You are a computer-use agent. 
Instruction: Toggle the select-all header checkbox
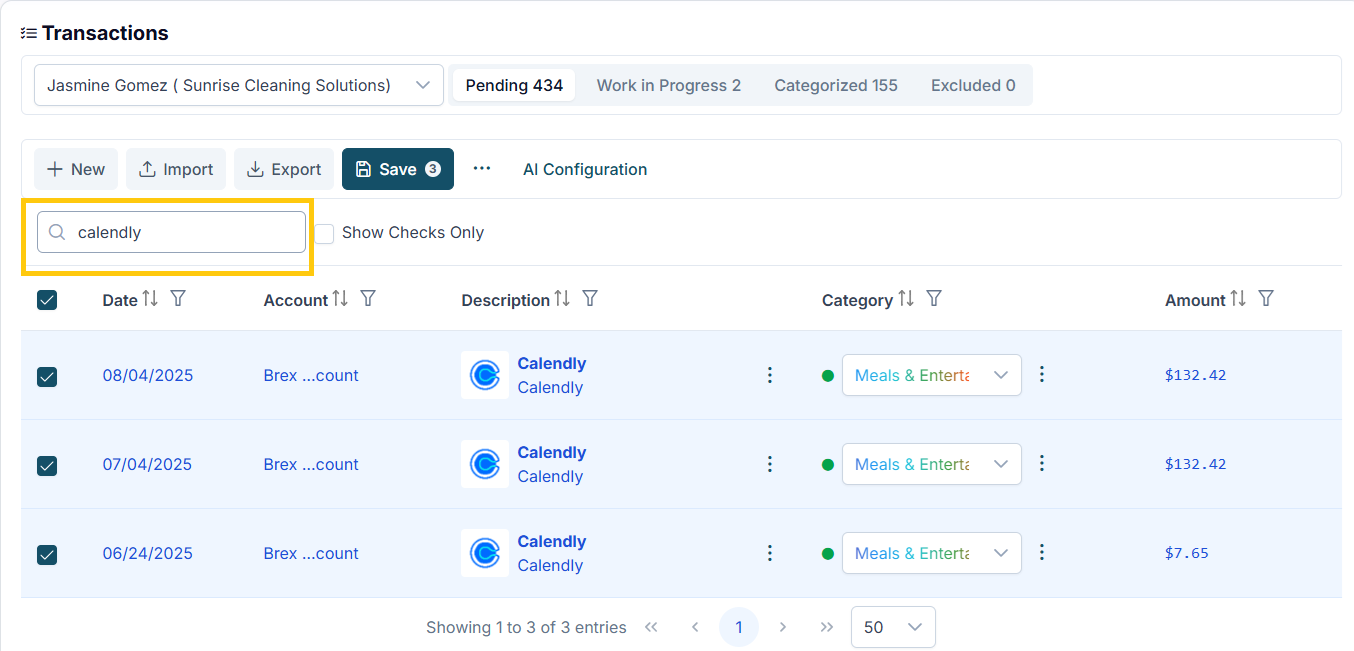47,299
